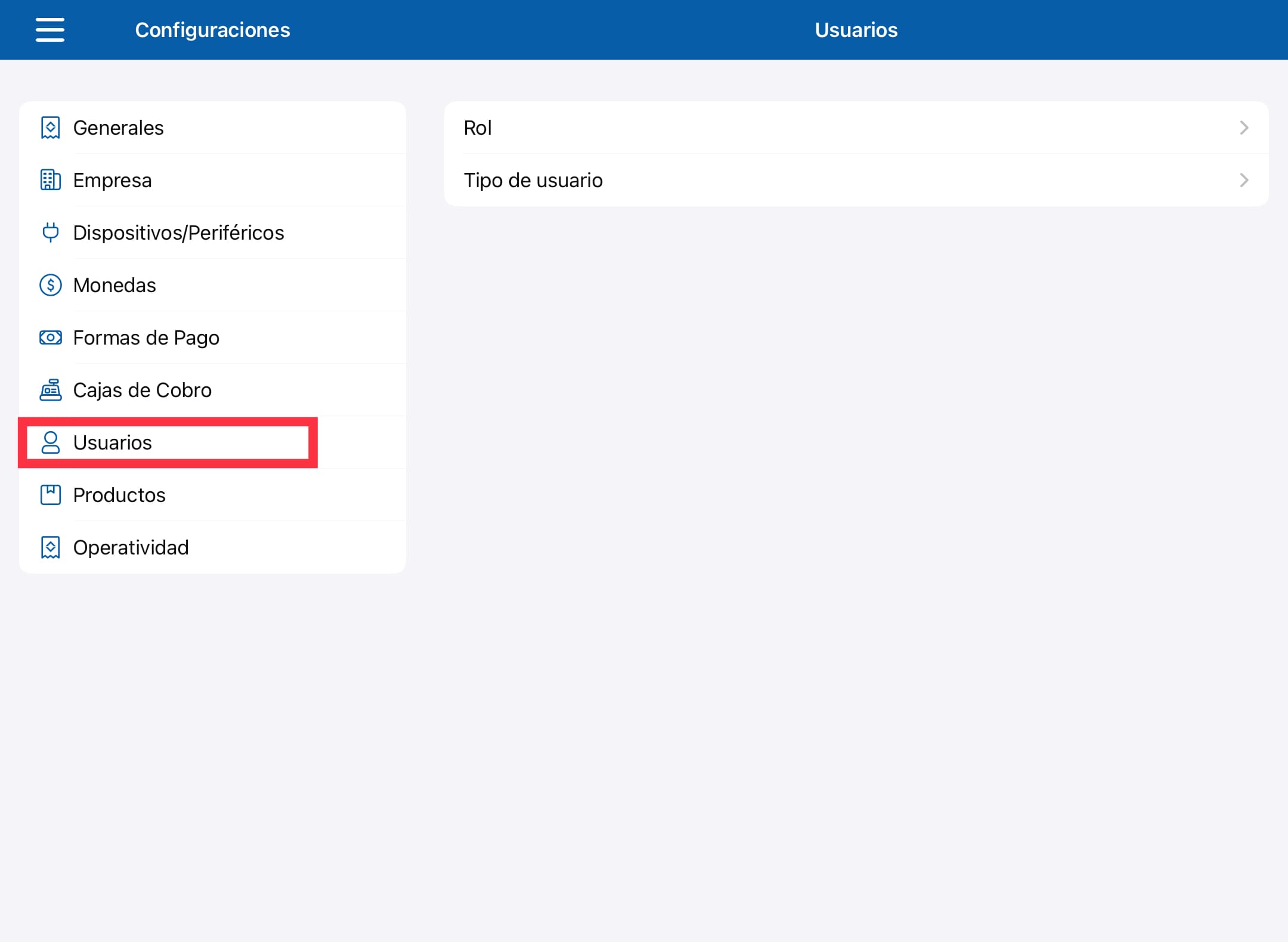The height and width of the screenshot is (942, 1288).
Task: Click the Generales receipt icon
Action: point(51,128)
